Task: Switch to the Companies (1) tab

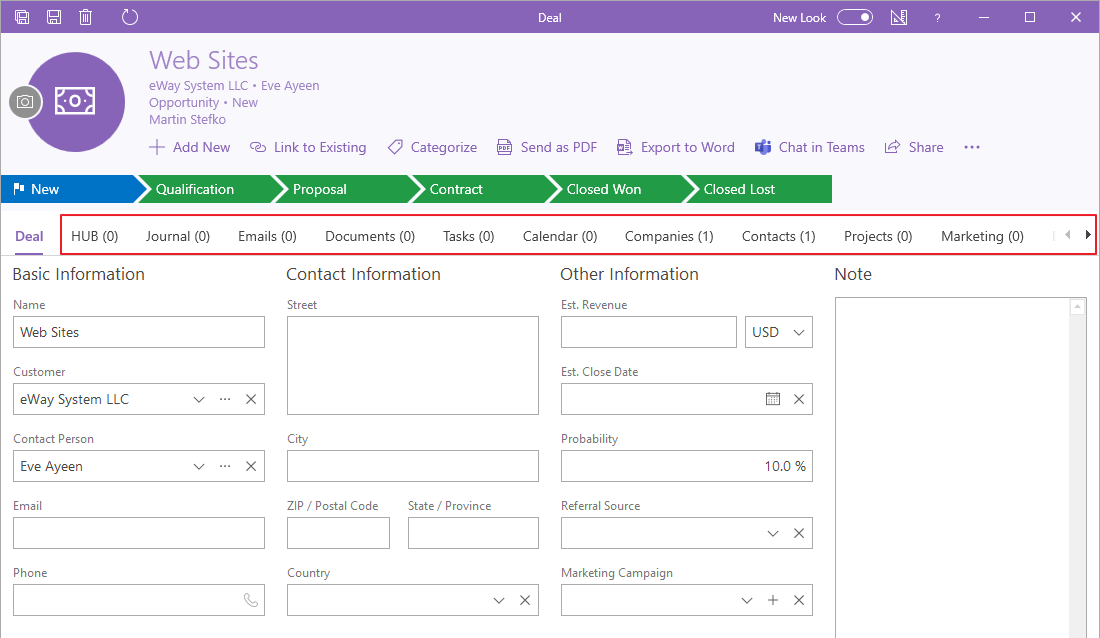Action: pyautogui.click(x=669, y=237)
